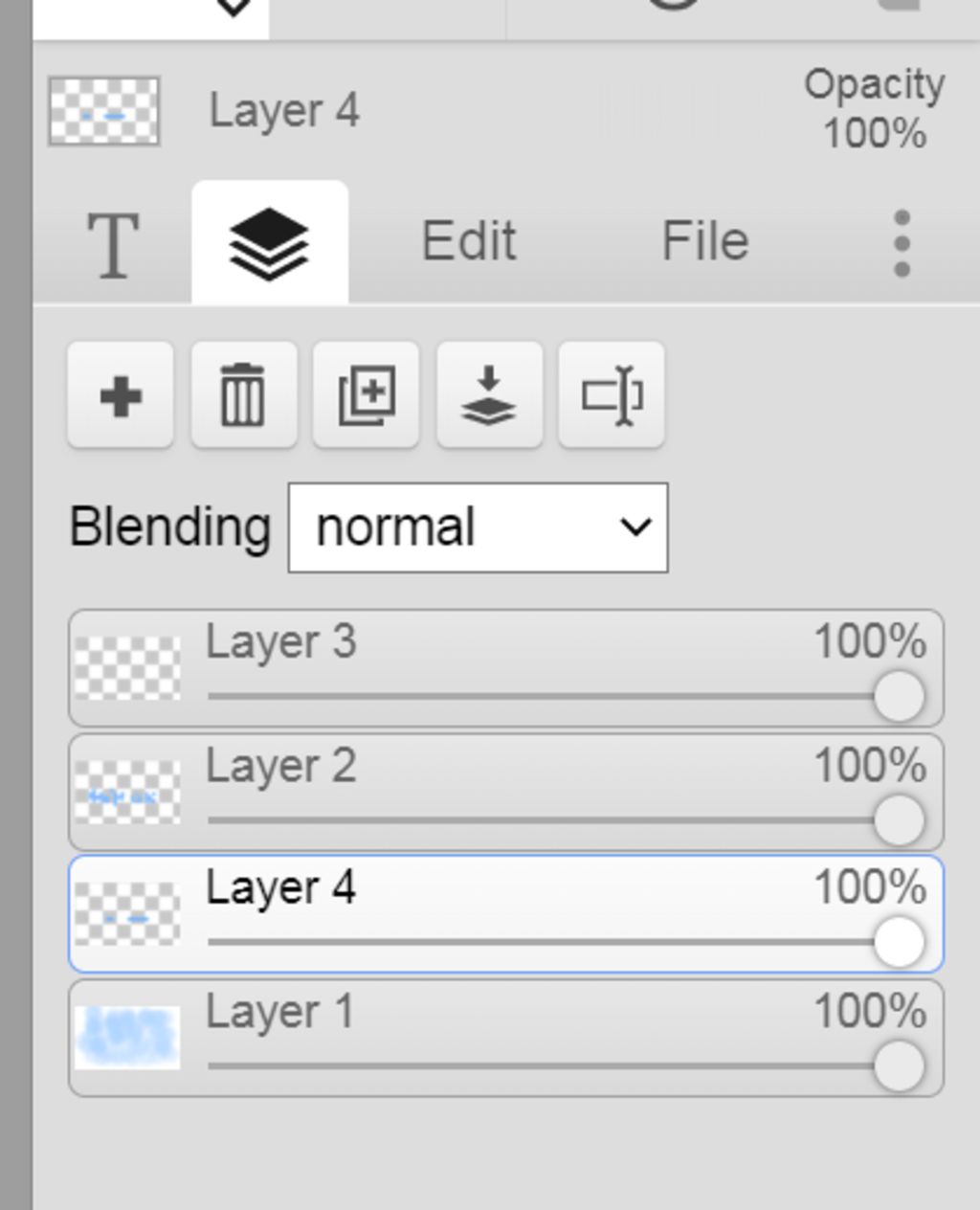Select the Layers tab icon
The height and width of the screenshot is (1210, 980).
pyautogui.click(x=269, y=244)
